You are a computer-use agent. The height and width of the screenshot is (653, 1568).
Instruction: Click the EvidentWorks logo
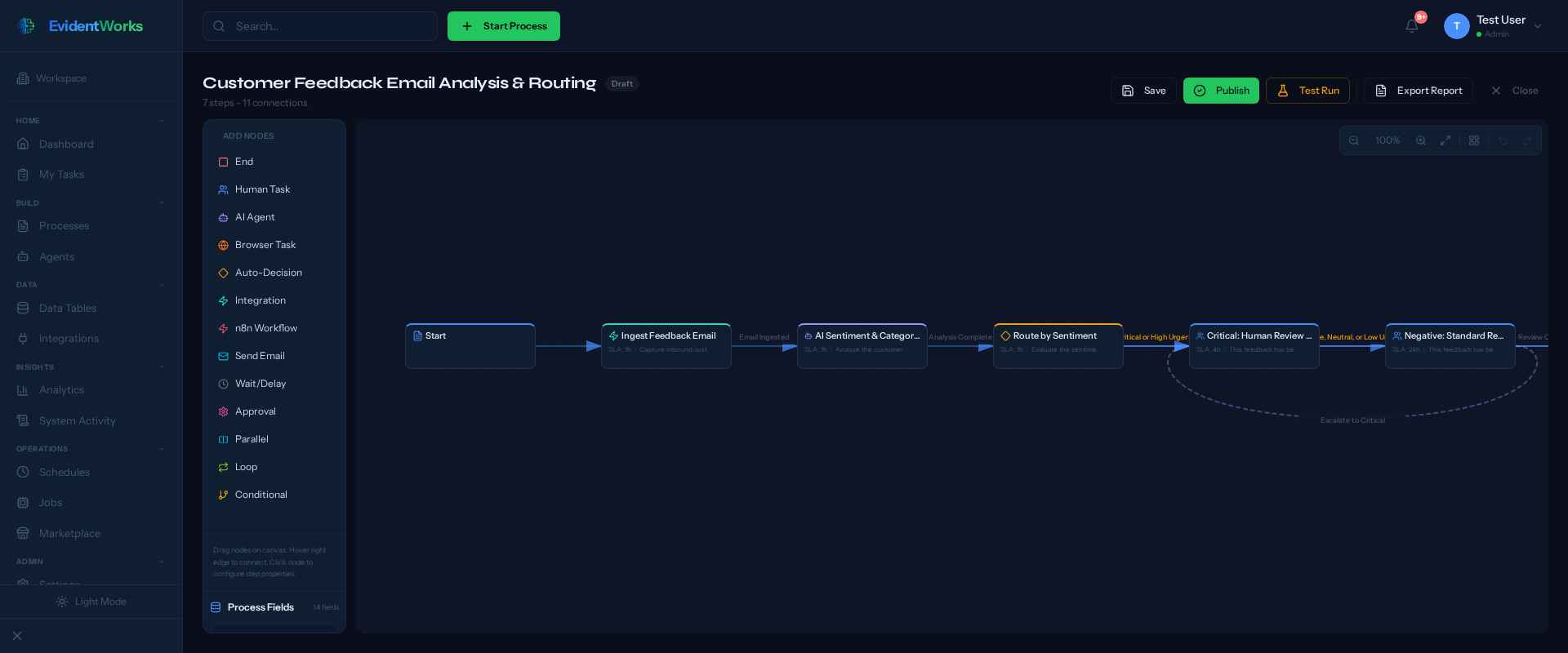80,26
